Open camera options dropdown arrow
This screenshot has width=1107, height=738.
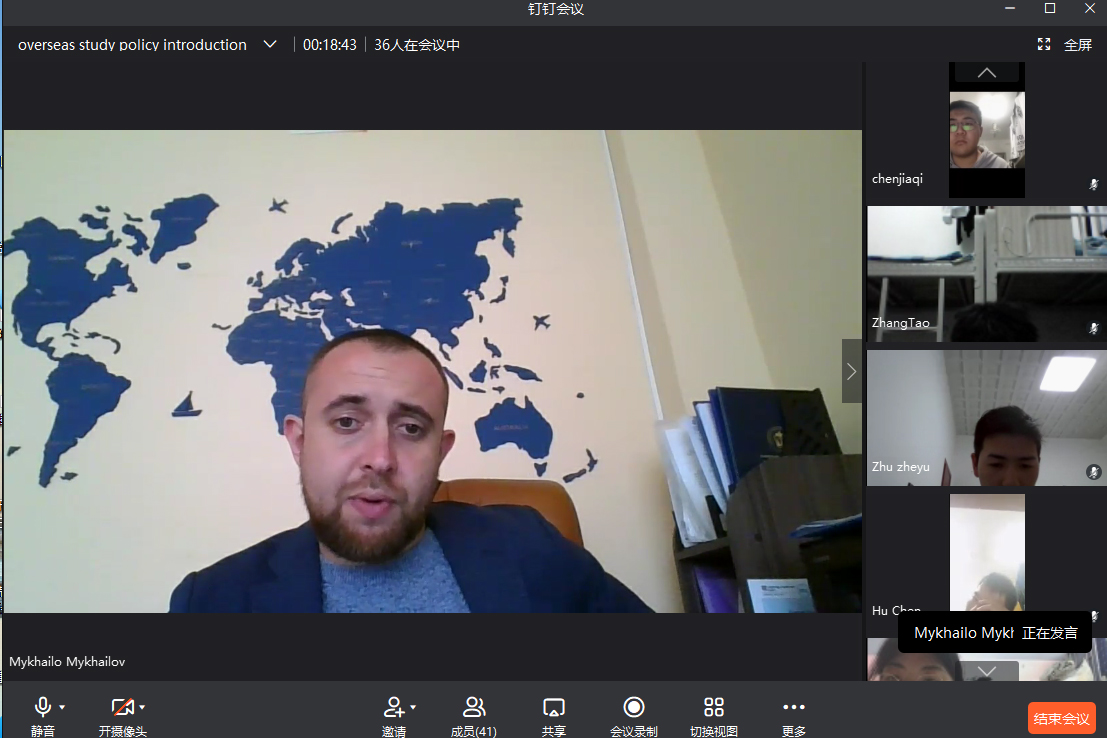point(142,707)
